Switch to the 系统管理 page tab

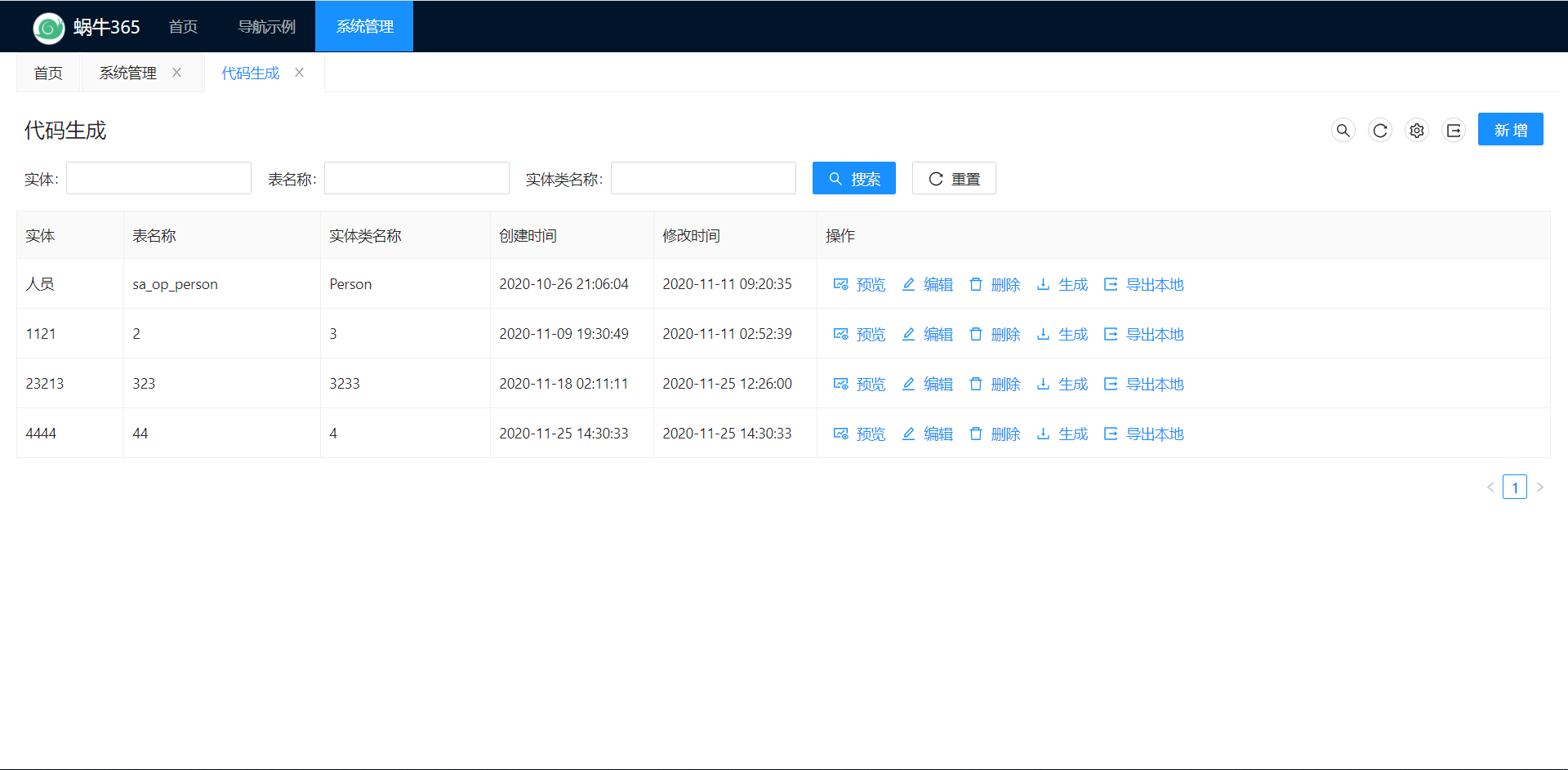point(127,73)
